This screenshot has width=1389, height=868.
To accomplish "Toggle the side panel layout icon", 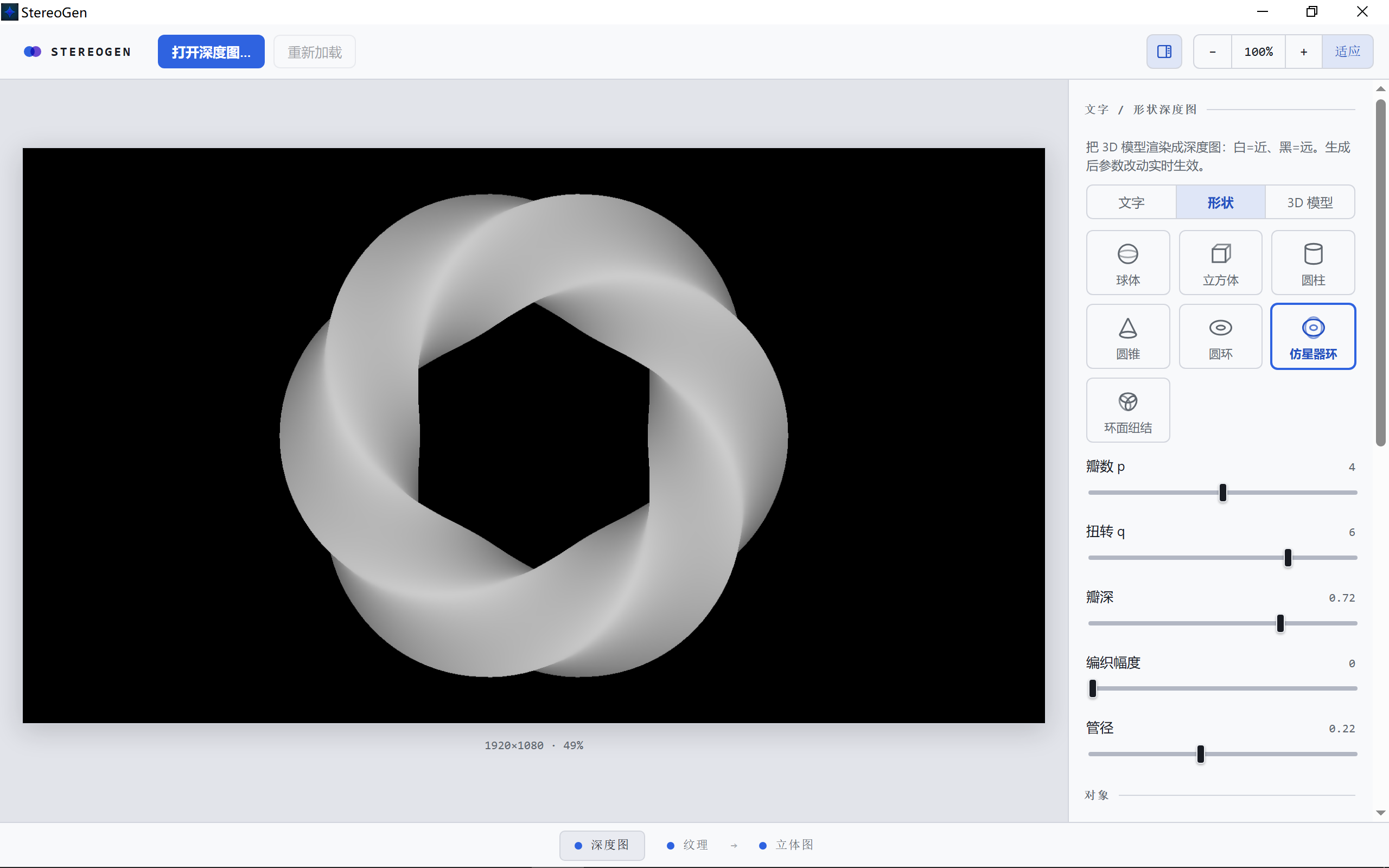I will click(x=1164, y=52).
